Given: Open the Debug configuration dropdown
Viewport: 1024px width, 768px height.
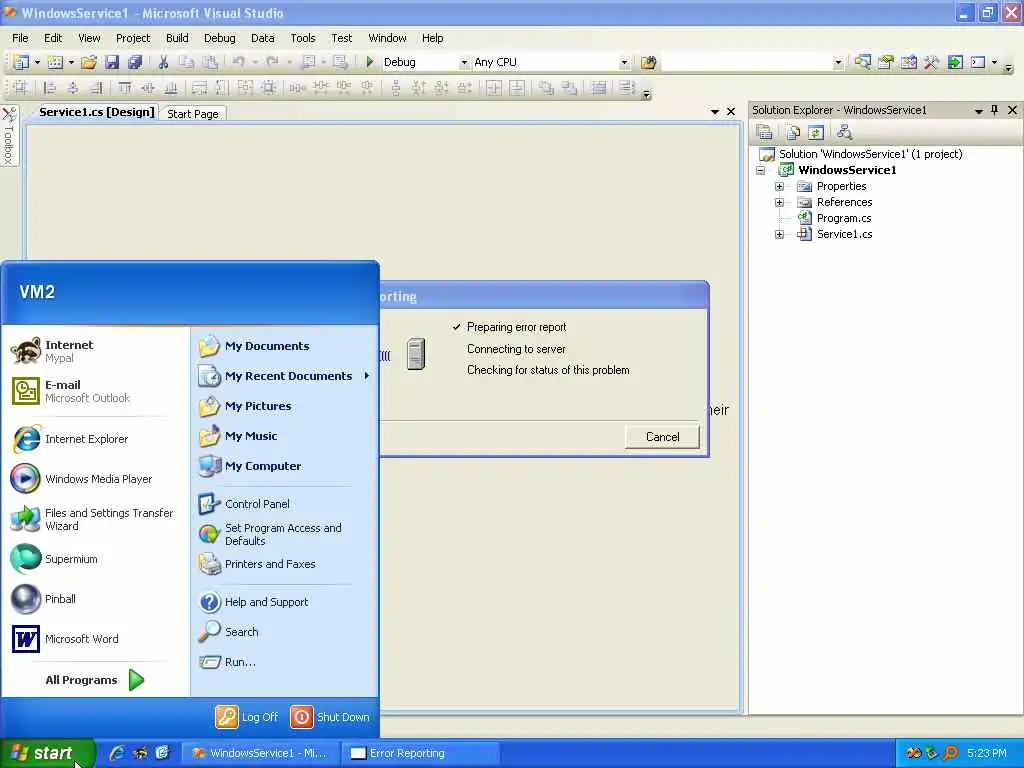Looking at the screenshot, I should point(464,62).
